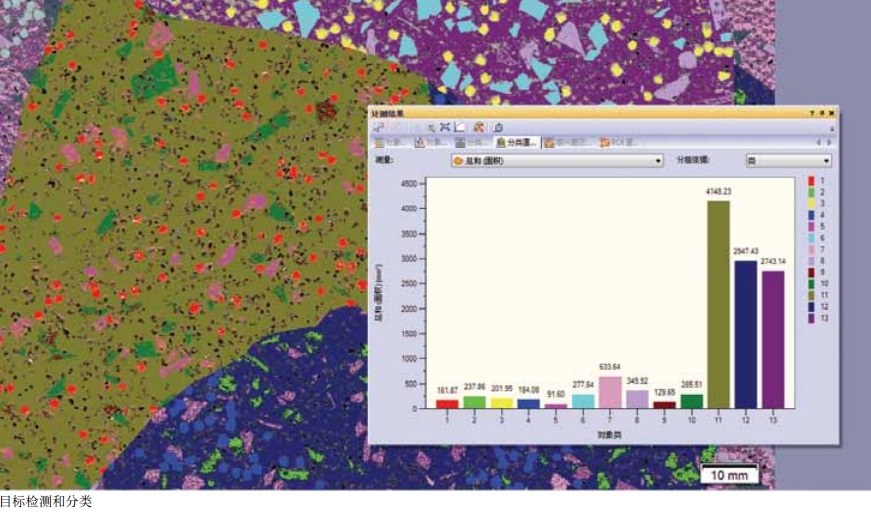Click the help question mark in panel title bar
The height and width of the screenshot is (512, 871).
(811, 115)
